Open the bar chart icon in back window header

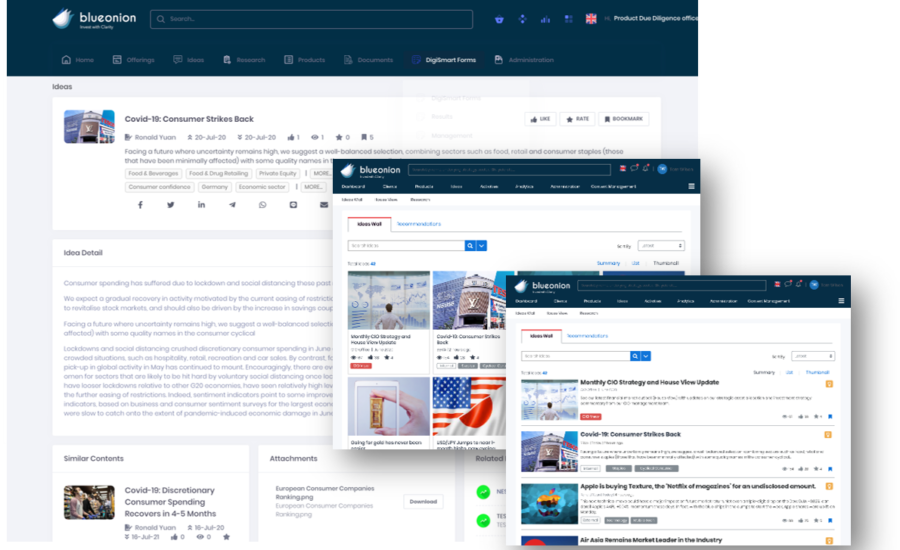tap(545, 19)
